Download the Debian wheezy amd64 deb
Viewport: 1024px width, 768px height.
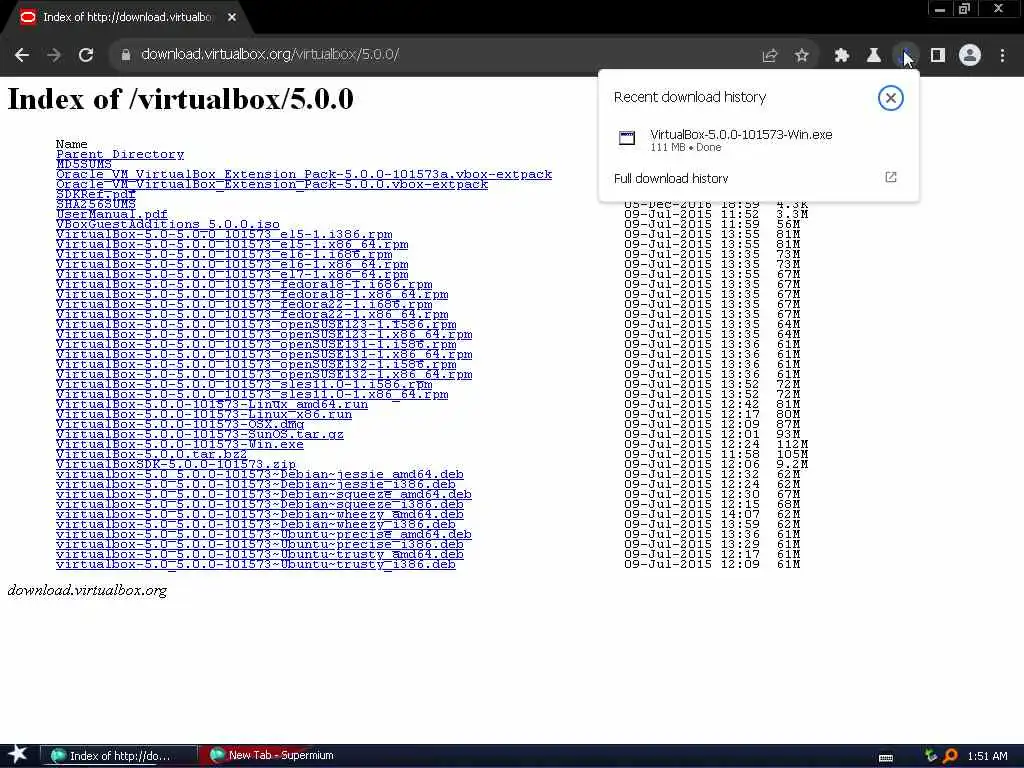(260, 515)
